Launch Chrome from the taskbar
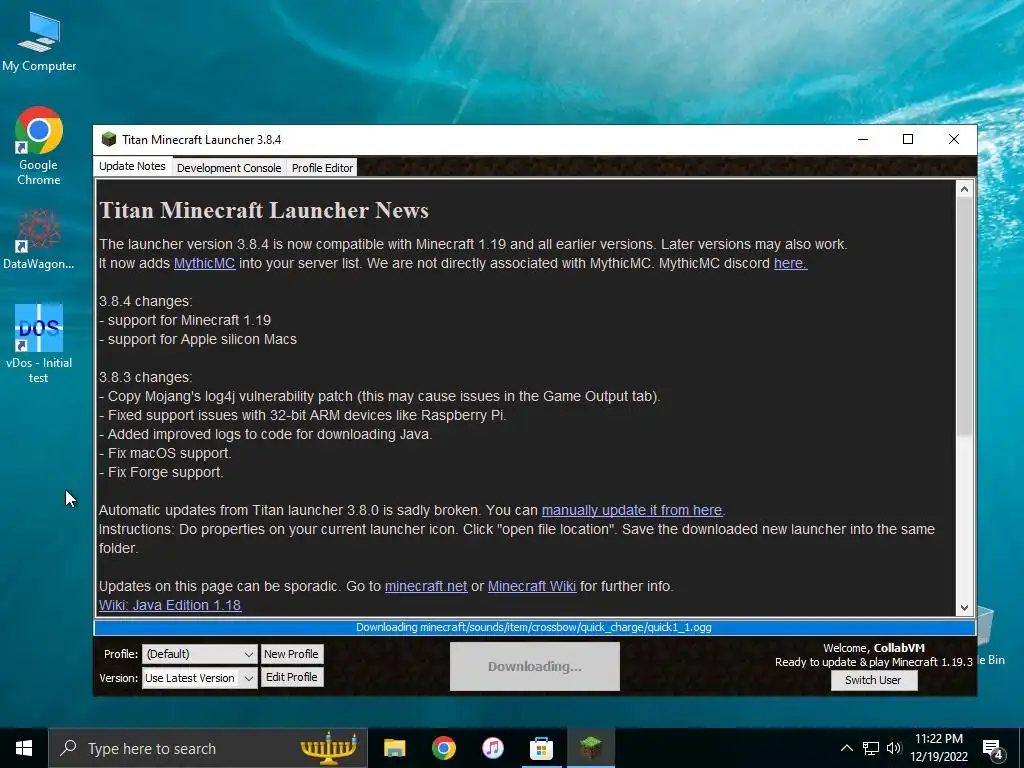The image size is (1024, 768). point(443,748)
